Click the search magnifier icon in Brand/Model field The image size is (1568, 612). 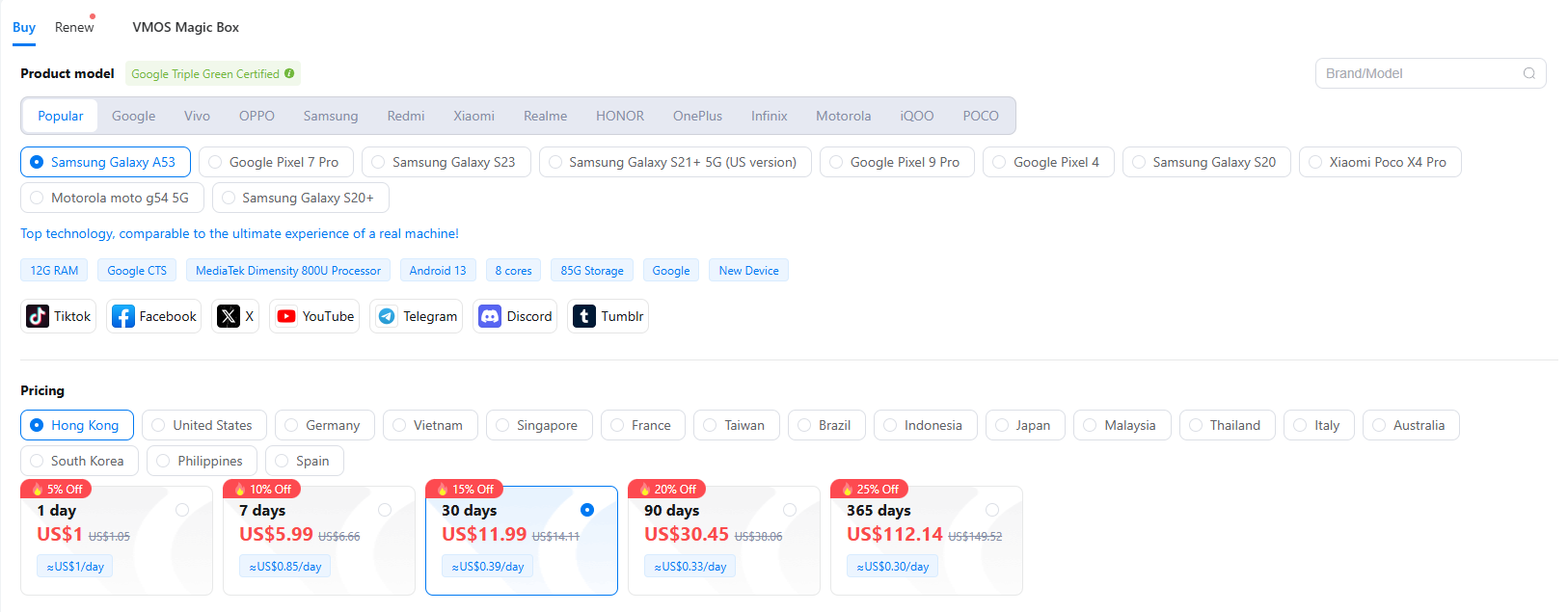click(1528, 73)
